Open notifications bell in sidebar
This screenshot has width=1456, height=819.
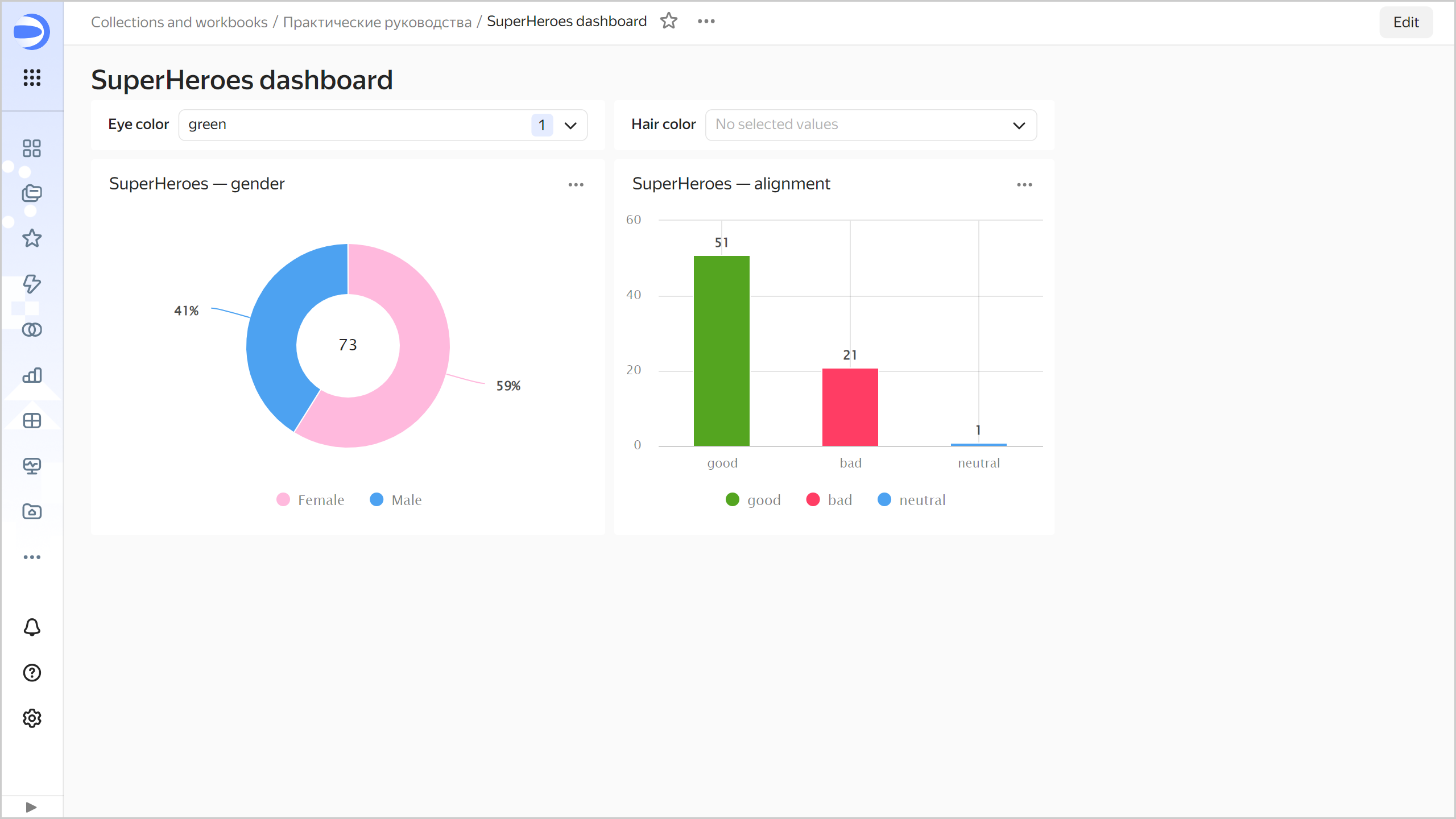pyautogui.click(x=32, y=627)
